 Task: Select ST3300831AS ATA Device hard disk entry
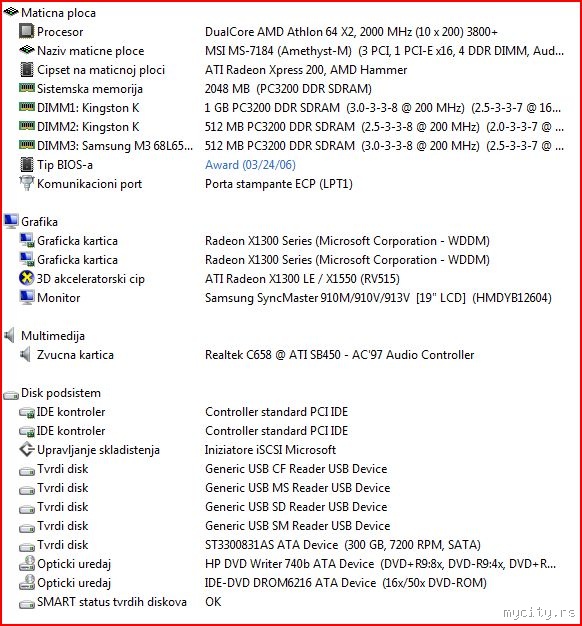point(342,545)
